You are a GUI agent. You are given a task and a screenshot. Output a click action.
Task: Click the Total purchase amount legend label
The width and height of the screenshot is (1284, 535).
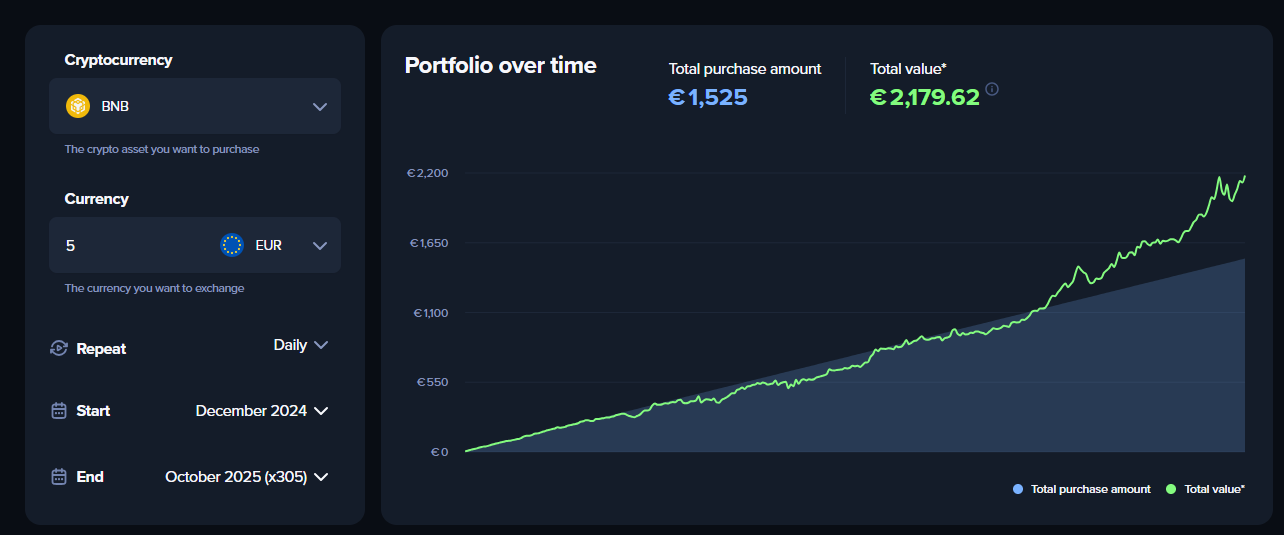[x=1090, y=489]
